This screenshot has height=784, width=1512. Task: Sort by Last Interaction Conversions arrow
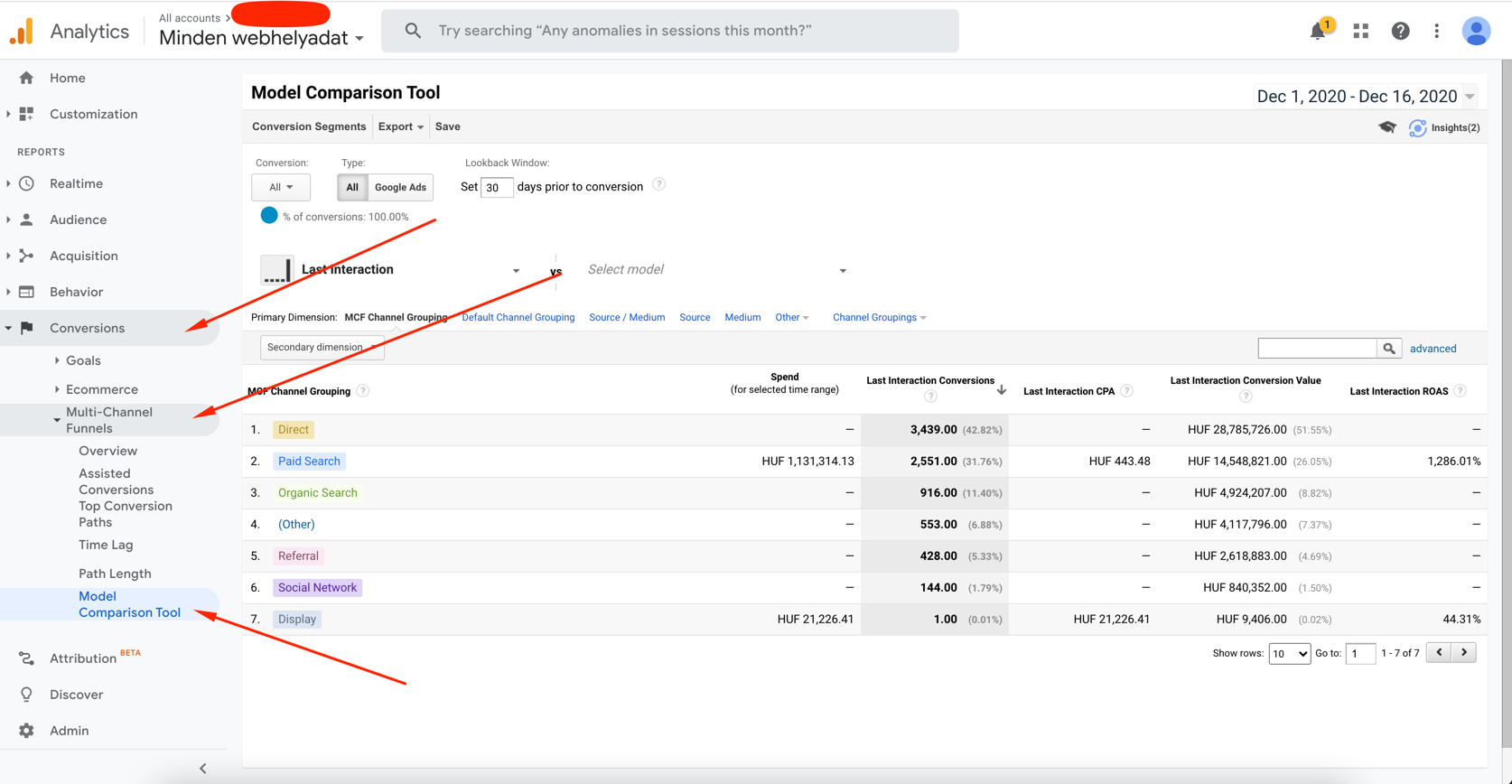pos(1001,390)
